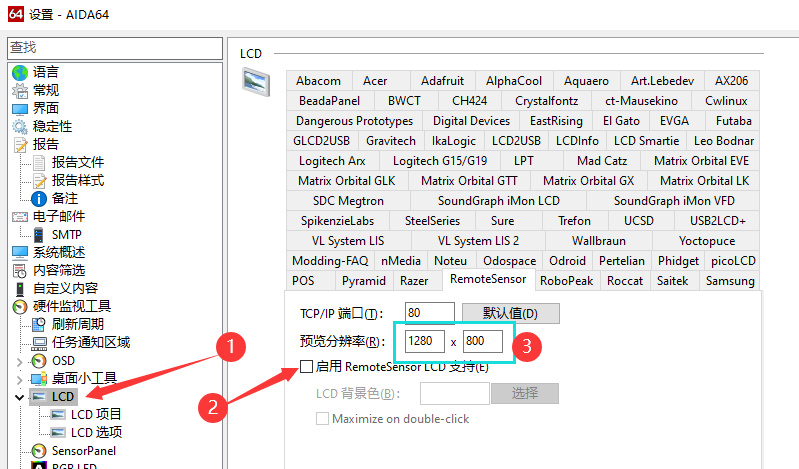Expand the 桌面小工具 tree node
The width and height of the screenshot is (799, 469).
[19, 380]
